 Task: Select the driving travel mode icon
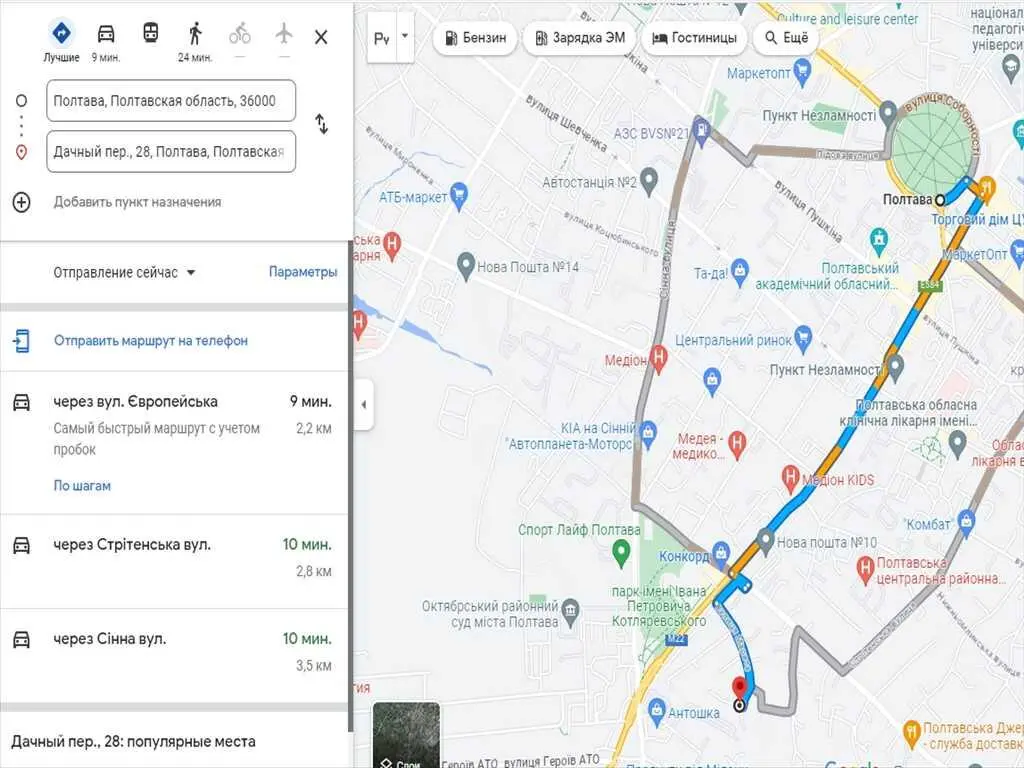(105, 34)
